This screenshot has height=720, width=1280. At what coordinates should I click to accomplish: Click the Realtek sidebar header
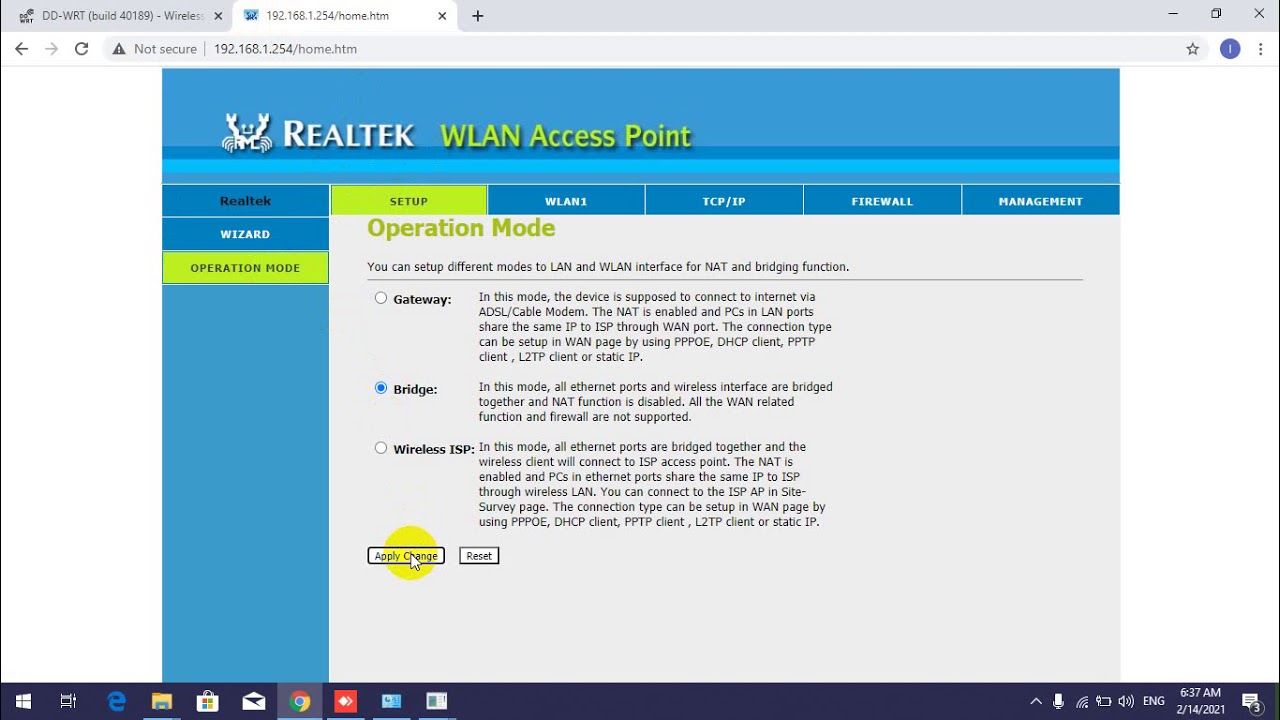pyautogui.click(x=245, y=201)
